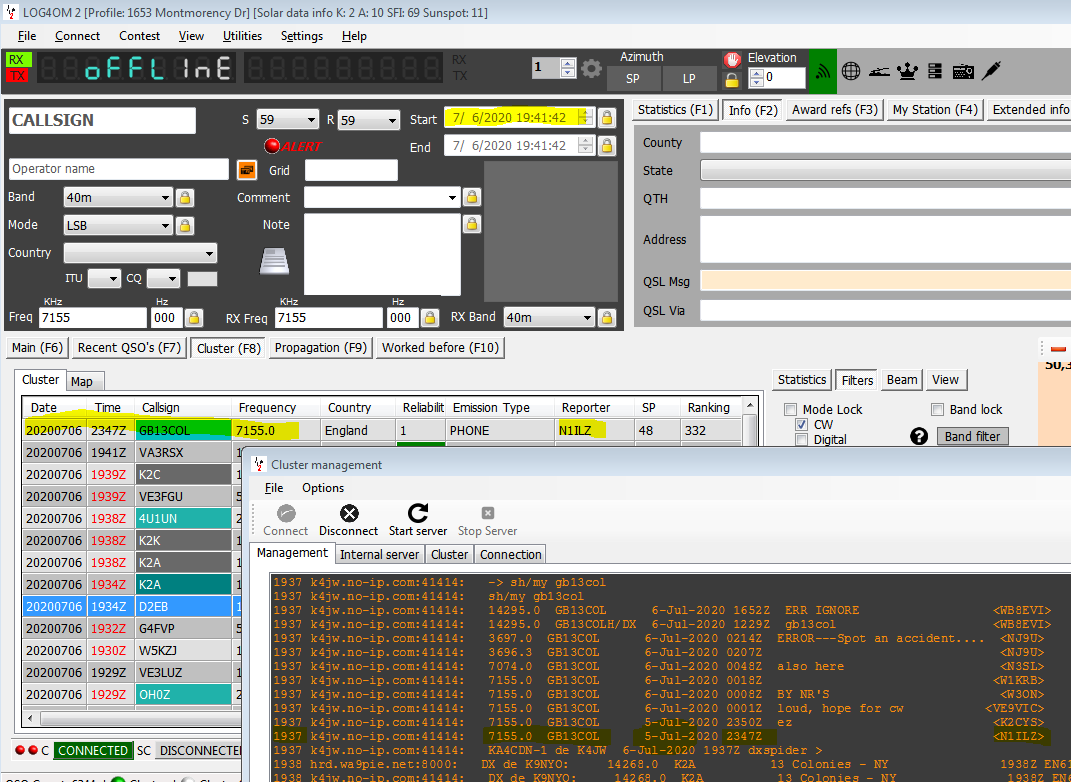Click the Band filter button
The image size is (1071, 782).
tap(973, 436)
